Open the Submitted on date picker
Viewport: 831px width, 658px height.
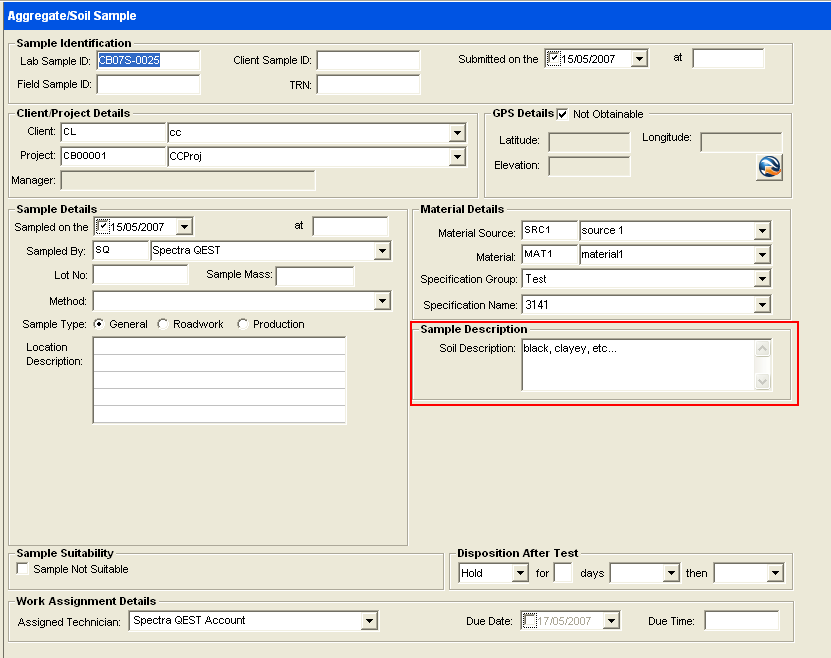pyautogui.click(x=639, y=59)
